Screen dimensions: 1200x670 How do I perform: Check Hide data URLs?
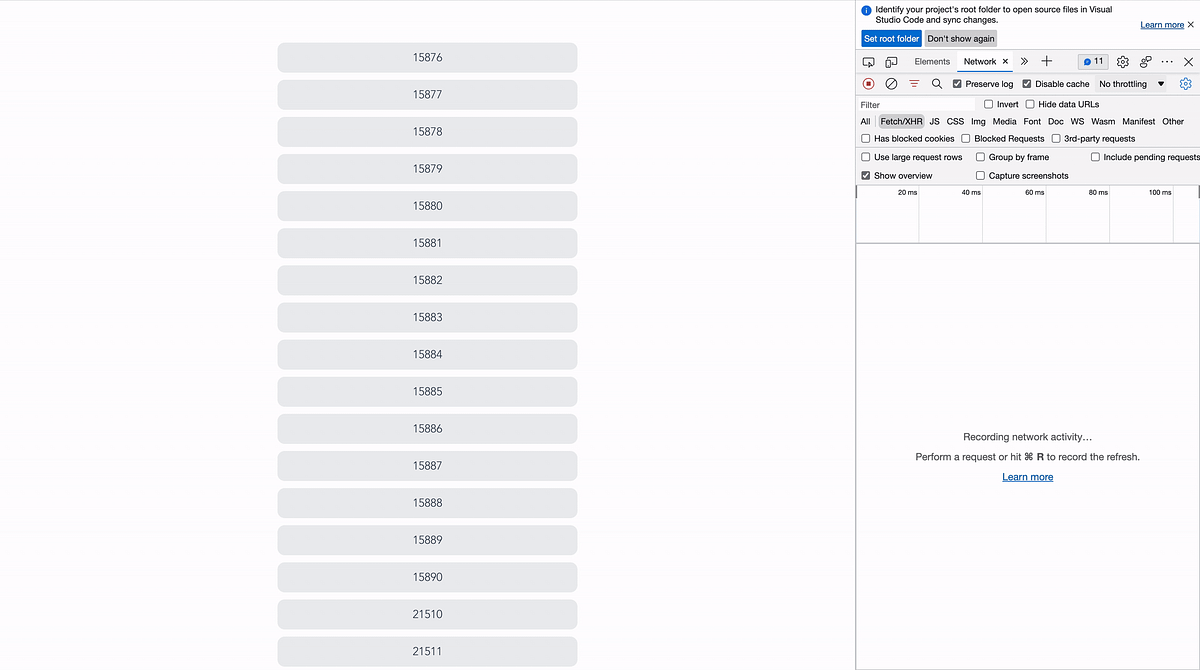1030,103
